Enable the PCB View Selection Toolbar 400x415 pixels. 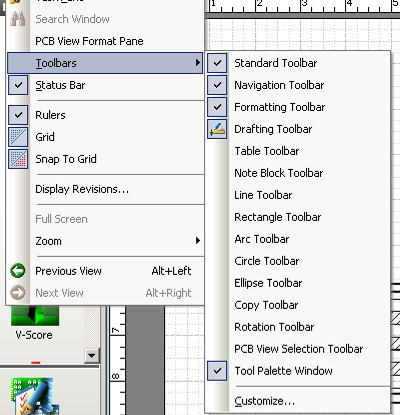pos(298,349)
